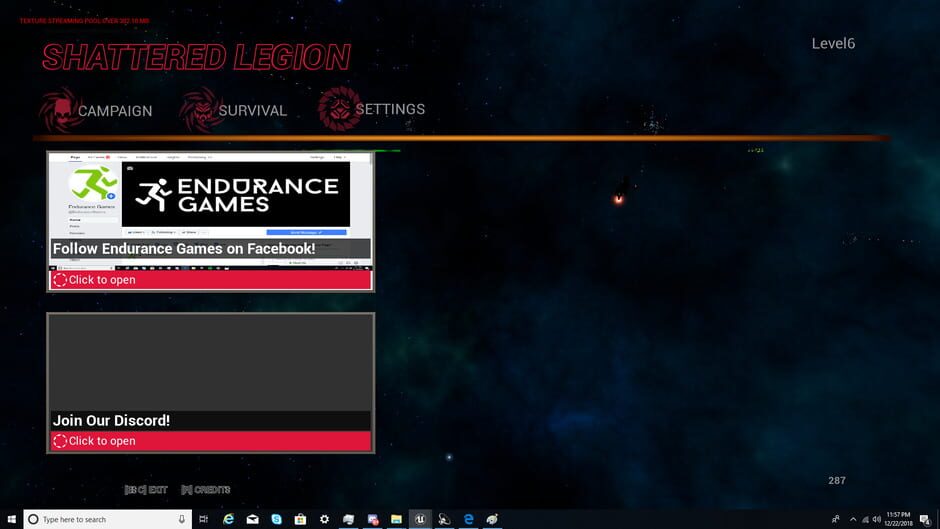The image size is (940, 529).
Task: Open the Action Center notifications icon
Action: [925, 519]
